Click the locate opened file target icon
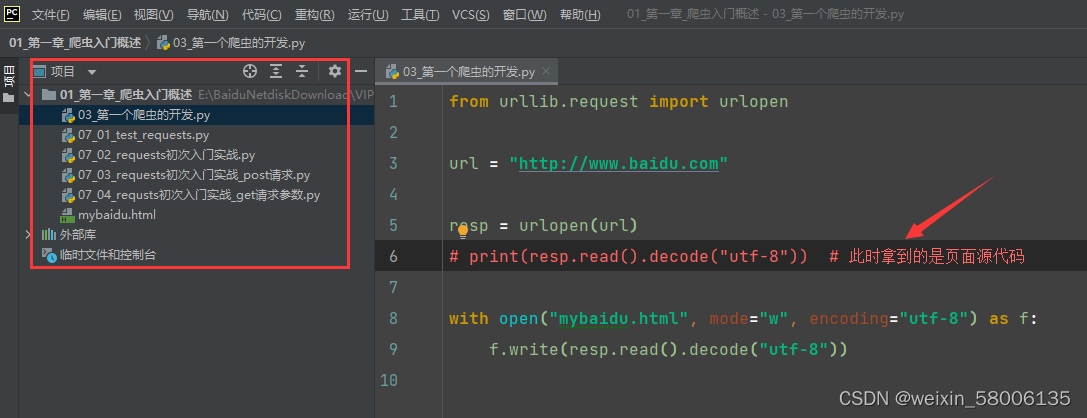 tap(250, 71)
